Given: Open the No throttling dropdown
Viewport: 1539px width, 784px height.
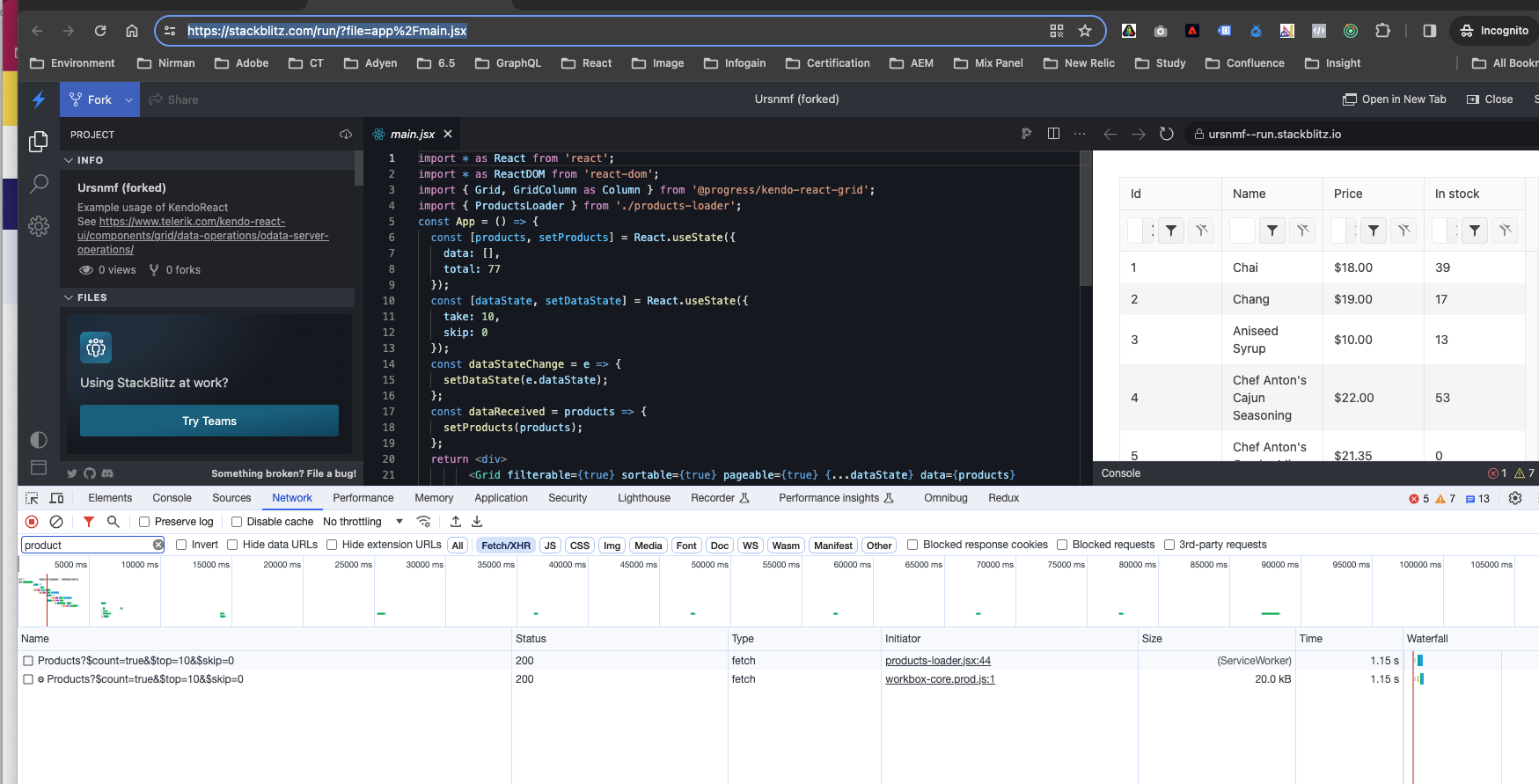Looking at the screenshot, I should [363, 522].
